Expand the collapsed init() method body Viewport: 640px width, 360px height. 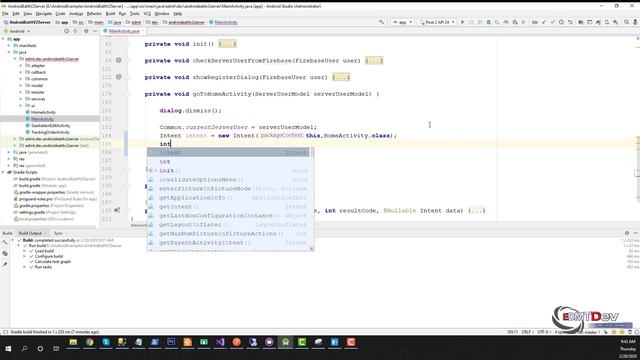(x=227, y=44)
